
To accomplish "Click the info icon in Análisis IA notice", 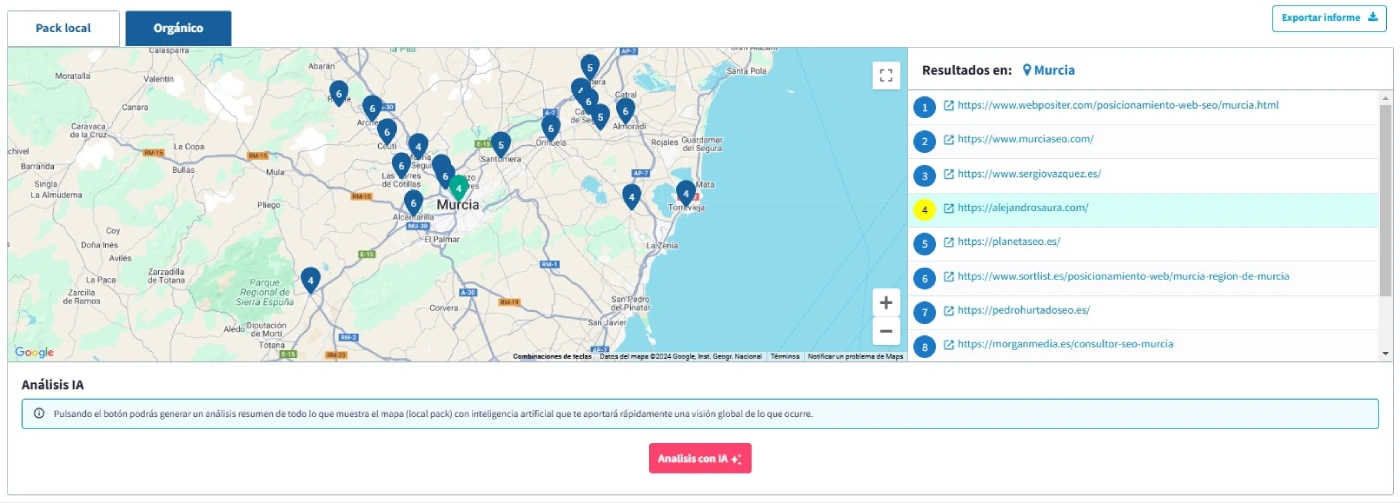I will 39,413.
